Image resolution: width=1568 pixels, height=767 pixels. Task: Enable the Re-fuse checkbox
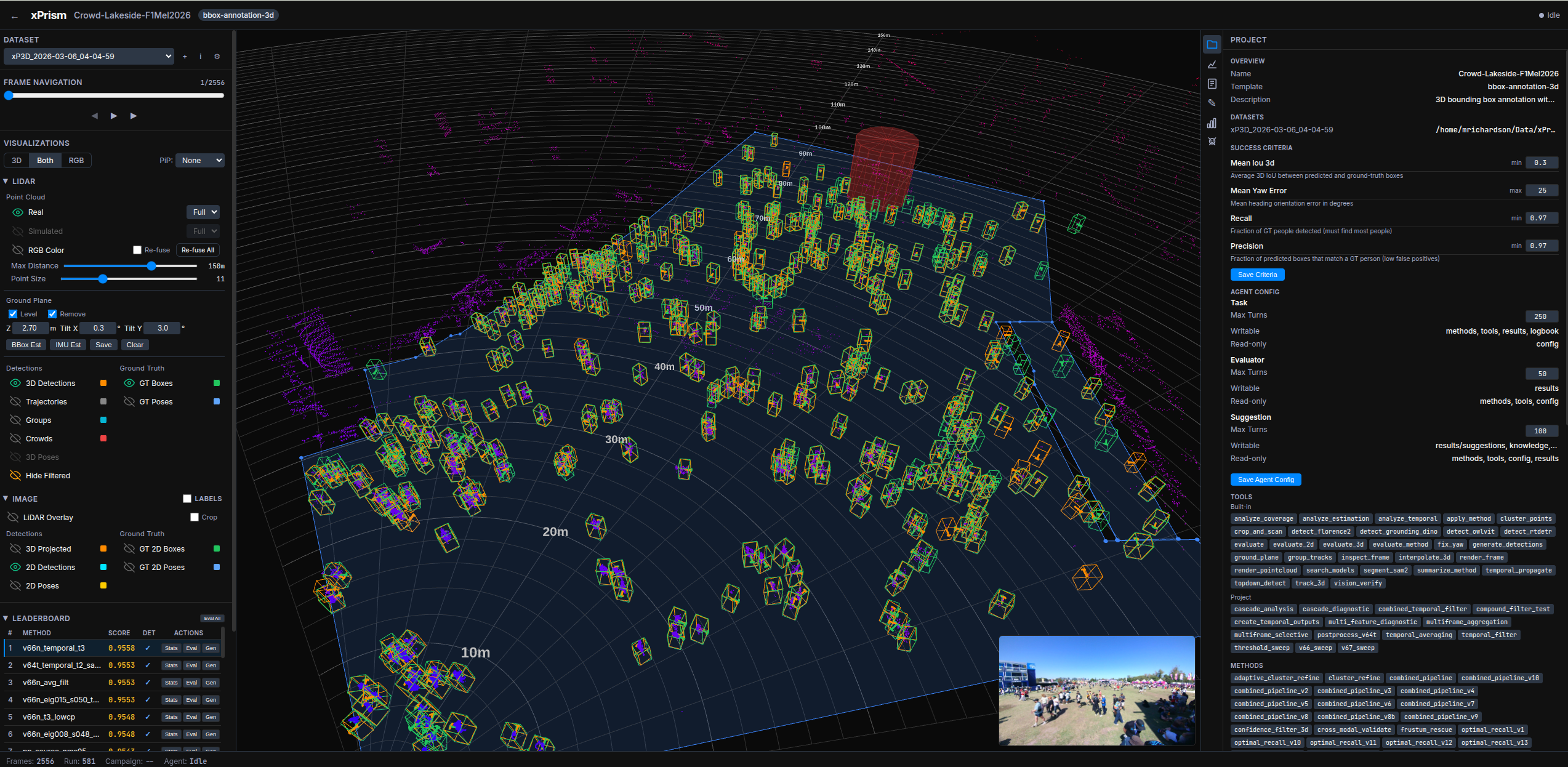pyautogui.click(x=137, y=251)
